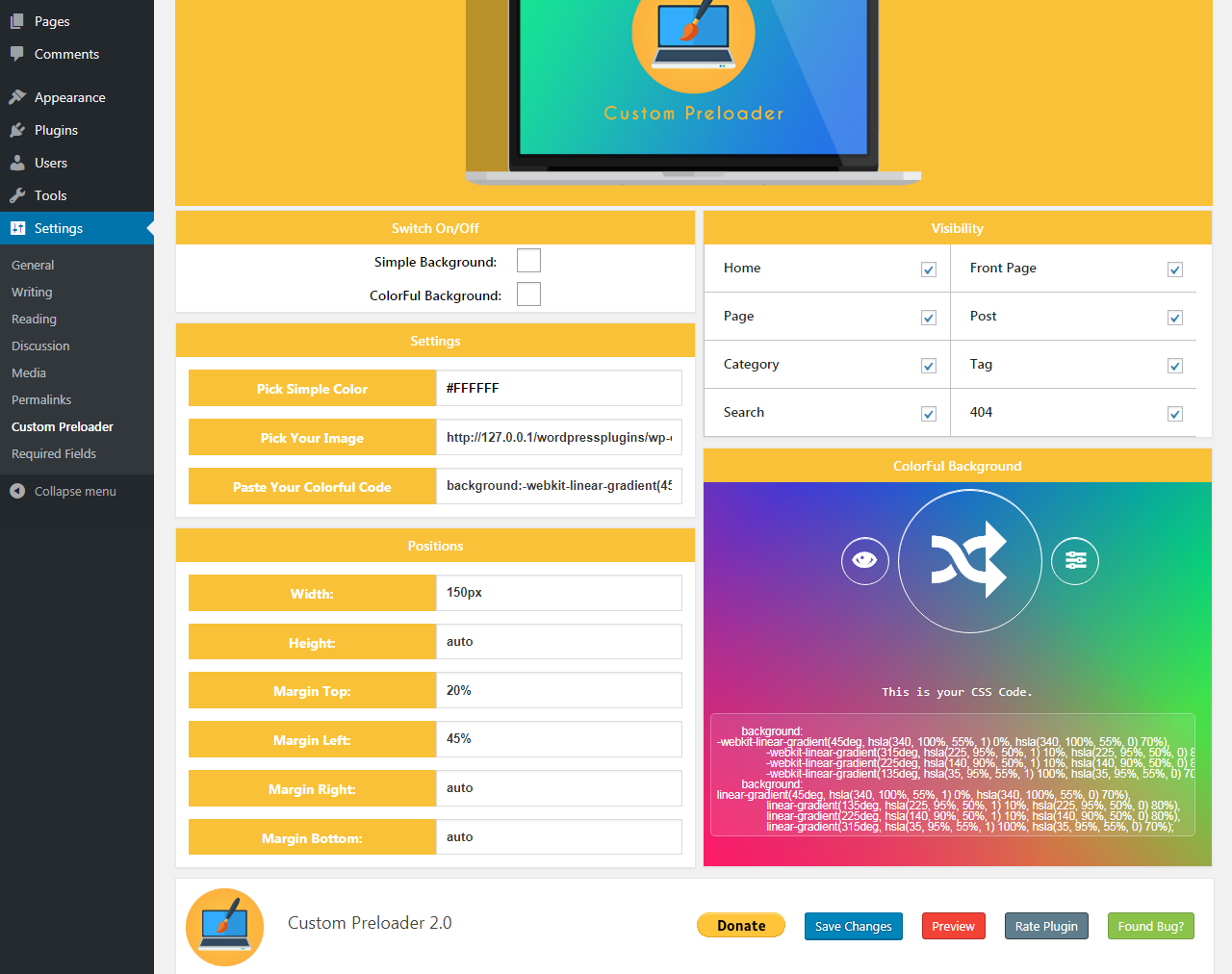Go to Media settings submenu
The width and height of the screenshot is (1232, 974).
pyautogui.click(x=29, y=372)
